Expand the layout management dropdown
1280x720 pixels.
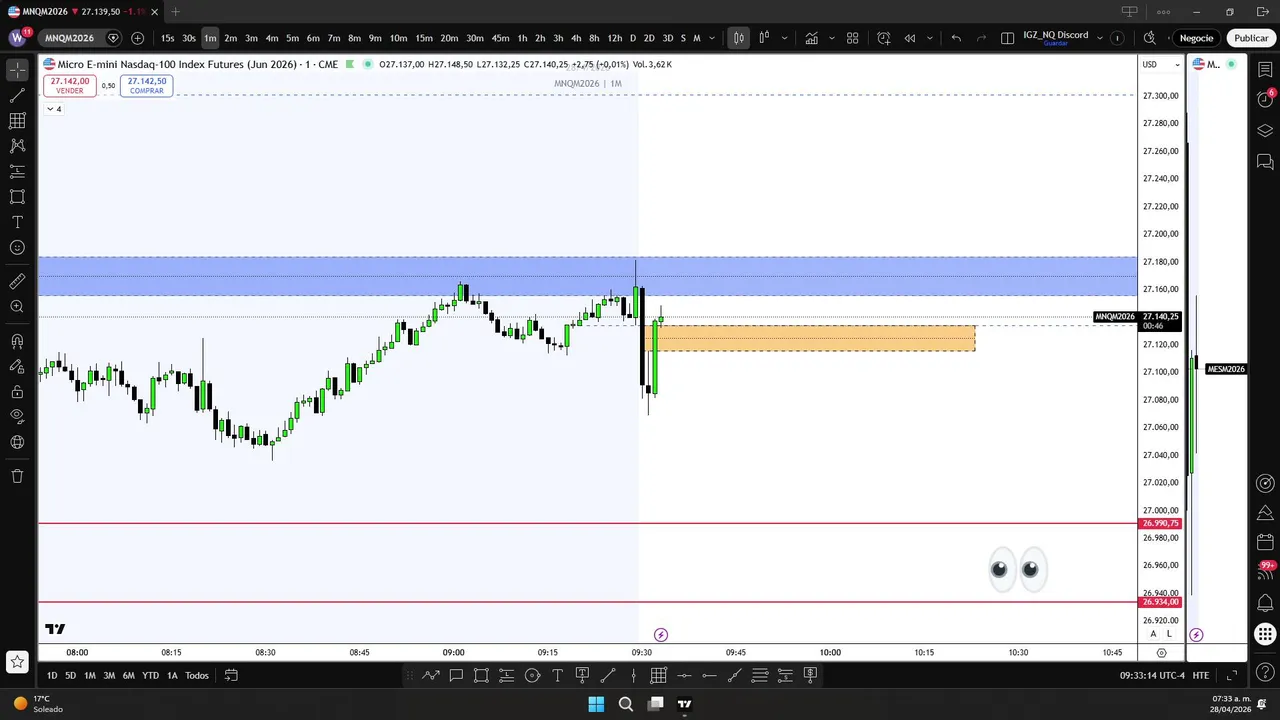point(1100,38)
